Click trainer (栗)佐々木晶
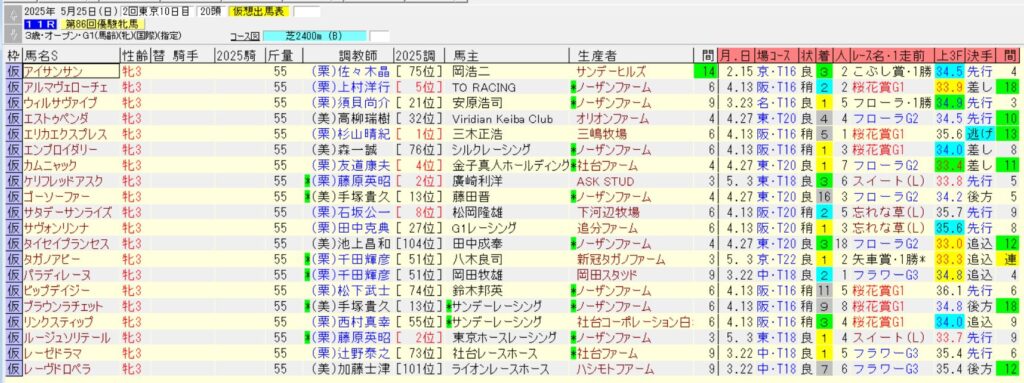Image resolution: width=1024 pixels, height=383 pixels. tap(351, 71)
